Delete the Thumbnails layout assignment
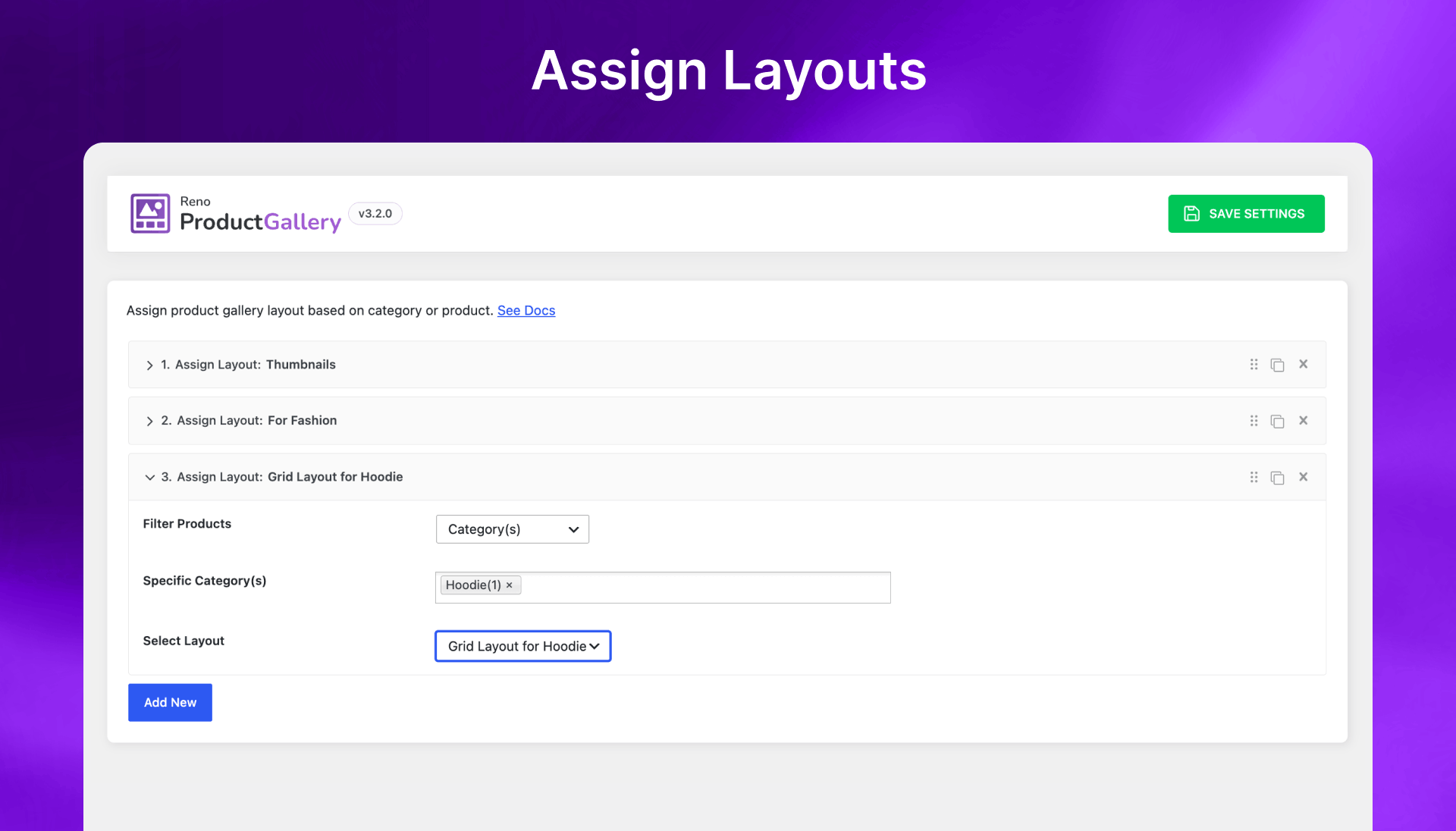Image resolution: width=1456 pixels, height=831 pixels. click(x=1303, y=364)
